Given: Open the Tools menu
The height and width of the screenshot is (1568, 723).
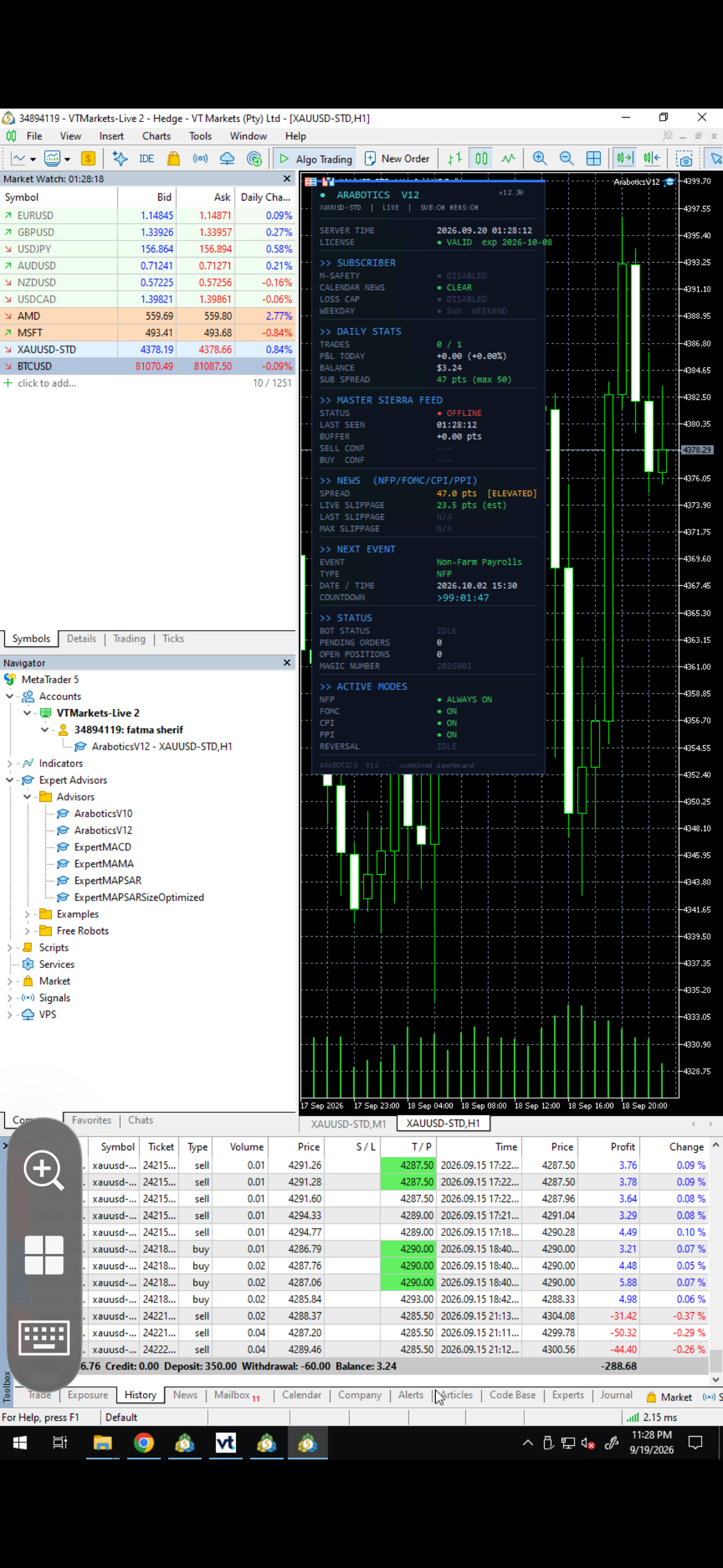Looking at the screenshot, I should pyautogui.click(x=201, y=136).
